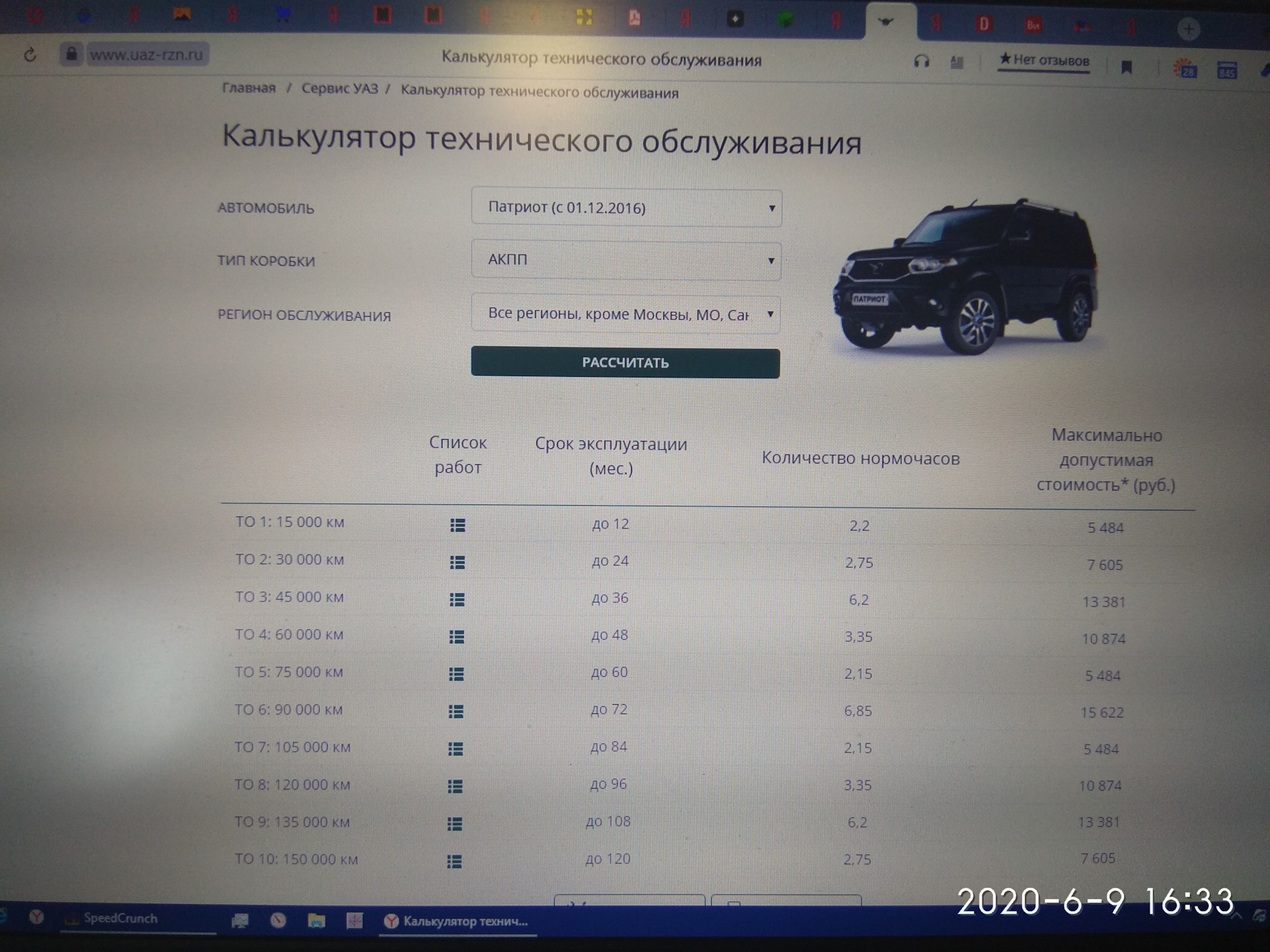Click the bookmark icon in toolbar
This screenshot has width=1270, height=952.
[1126, 67]
